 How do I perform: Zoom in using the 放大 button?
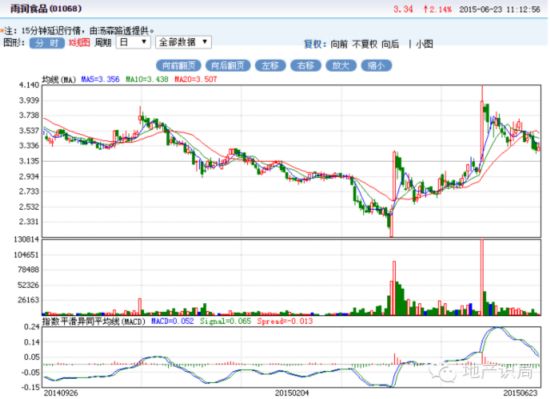click(341, 66)
